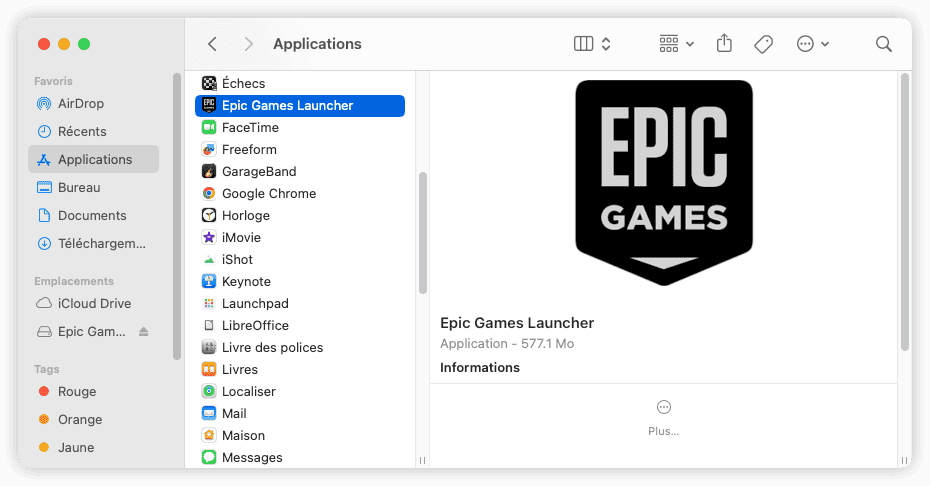
Task: Filter by the Jaune tag
Action: [x=93, y=447]
